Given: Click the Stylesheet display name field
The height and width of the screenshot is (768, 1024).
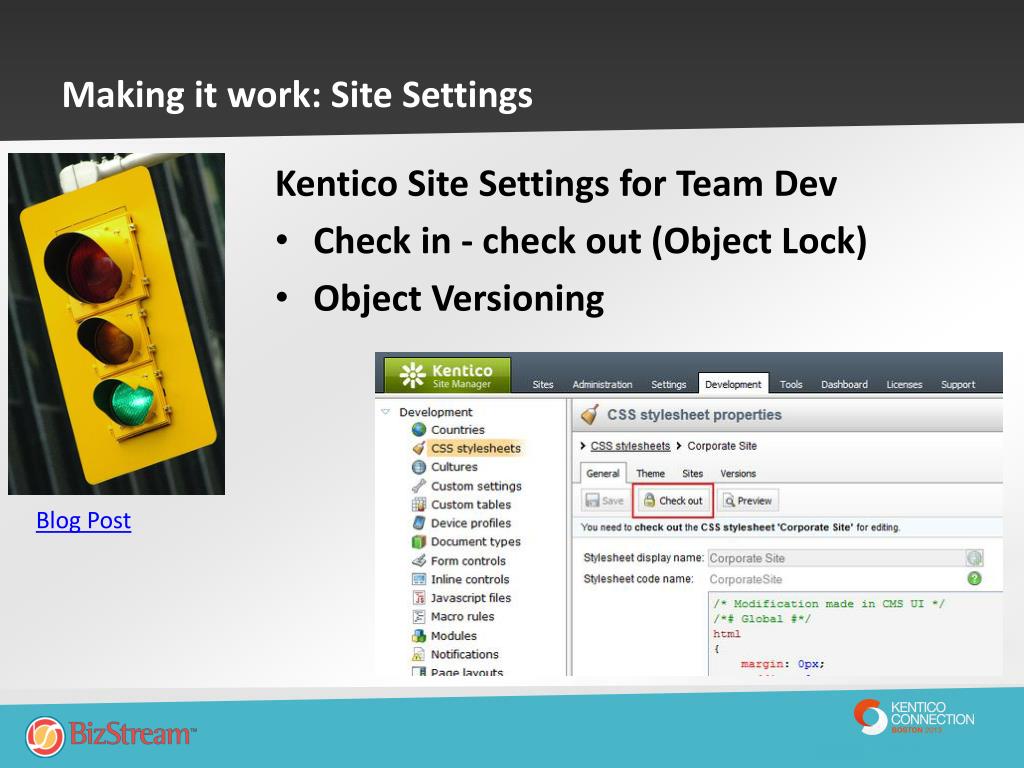Looking at the screenshot, I should click(836, 558).
